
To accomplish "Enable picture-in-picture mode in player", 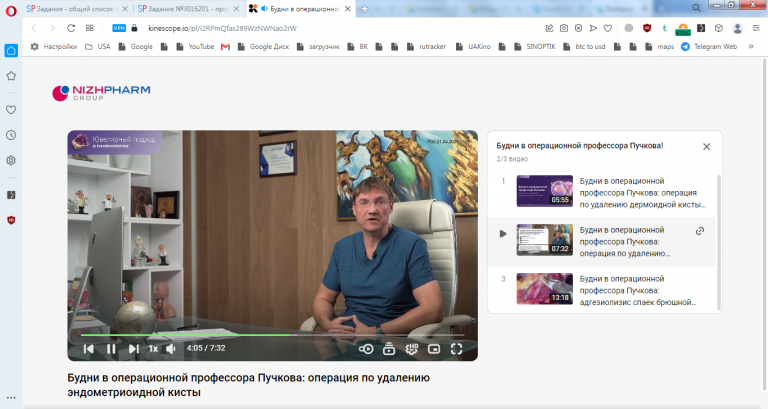I will coord(434,349).
